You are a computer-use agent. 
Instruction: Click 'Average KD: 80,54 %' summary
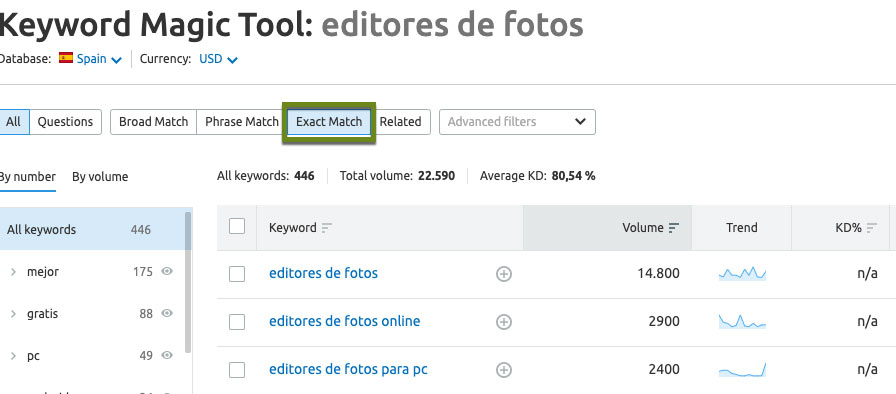(x=537, y=176)
